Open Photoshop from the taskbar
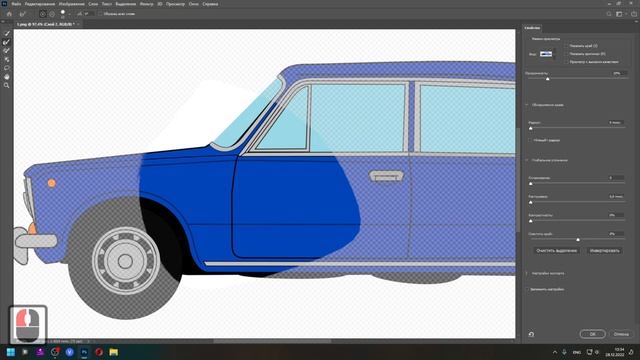Viewport: 640px width, 360px height. (84, 352)
